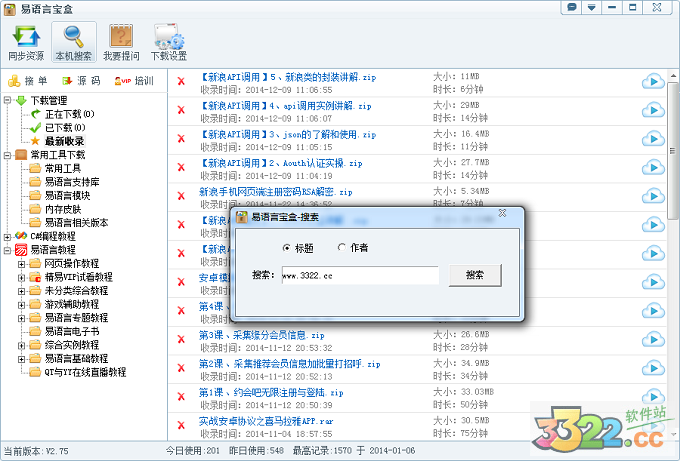Select 最新收录 tree item
The height and width of the screenshot is (461, 680).
click(64, 141)
